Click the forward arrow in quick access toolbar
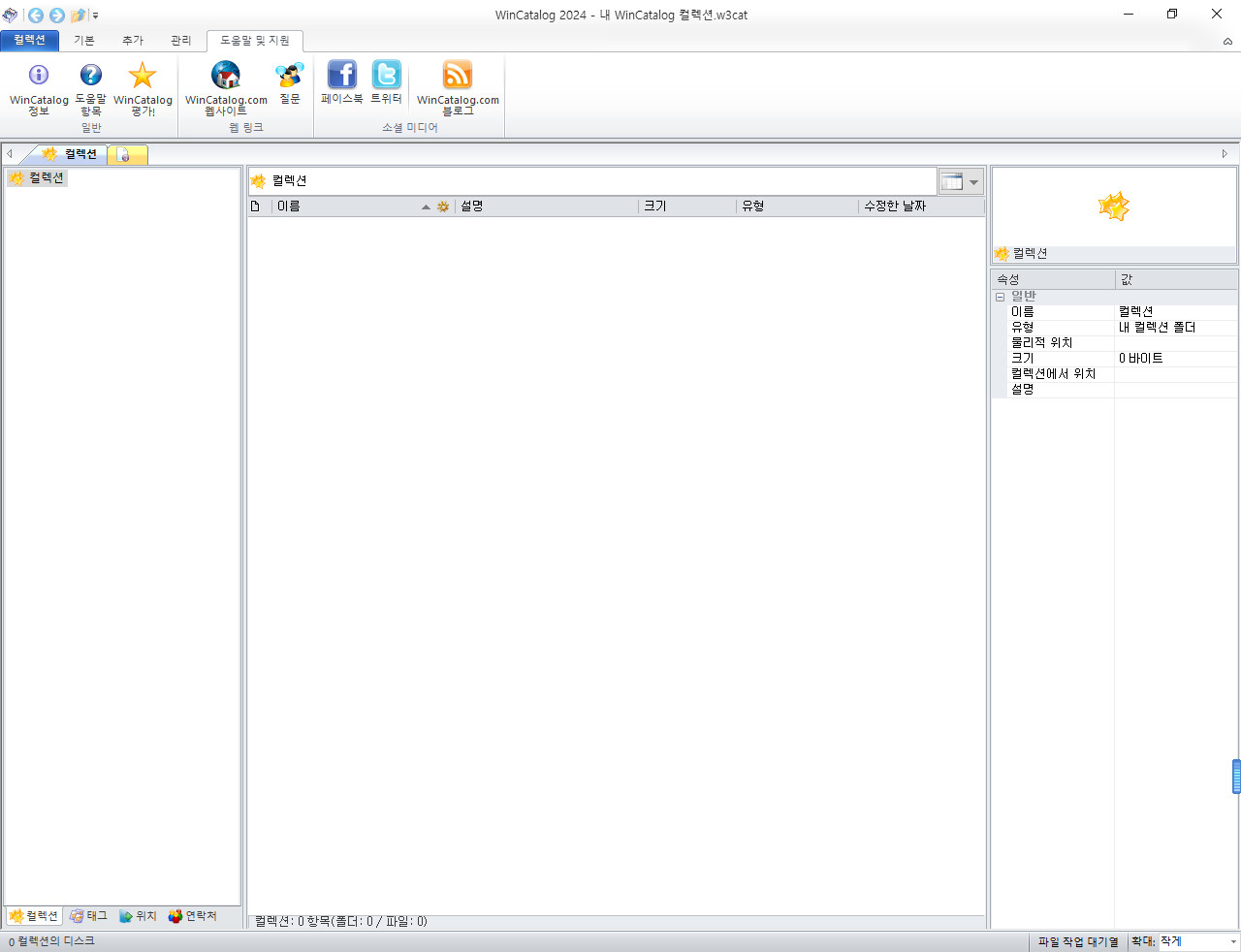This screenshot has height=952, width=1241. pyautogui.click(x=57, y=16)
